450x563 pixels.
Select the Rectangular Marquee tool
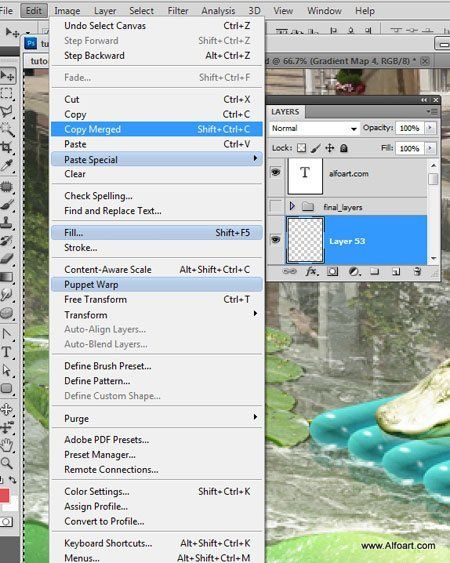[x=6, y=93]
